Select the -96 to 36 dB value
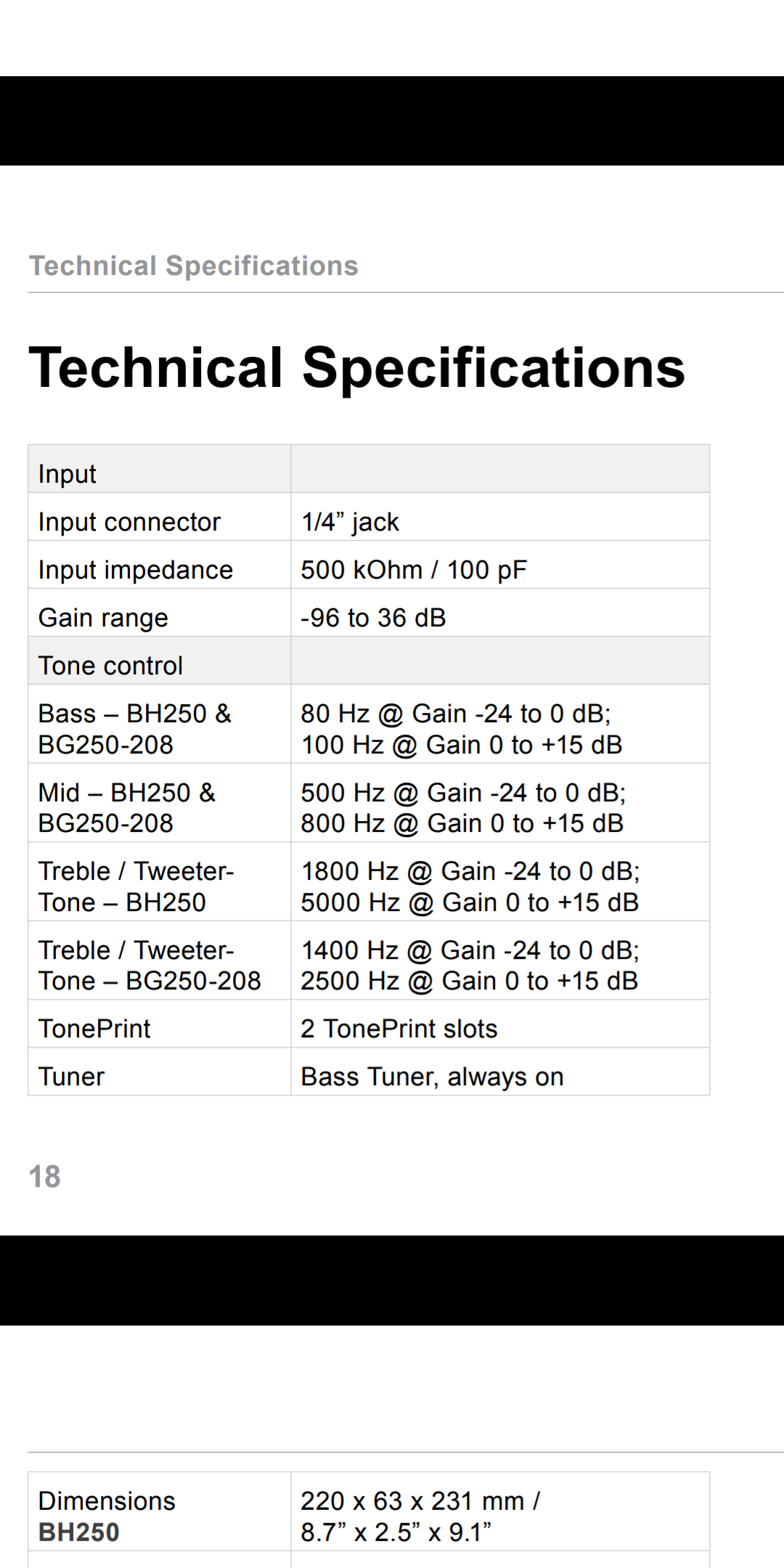 point(373,618)
